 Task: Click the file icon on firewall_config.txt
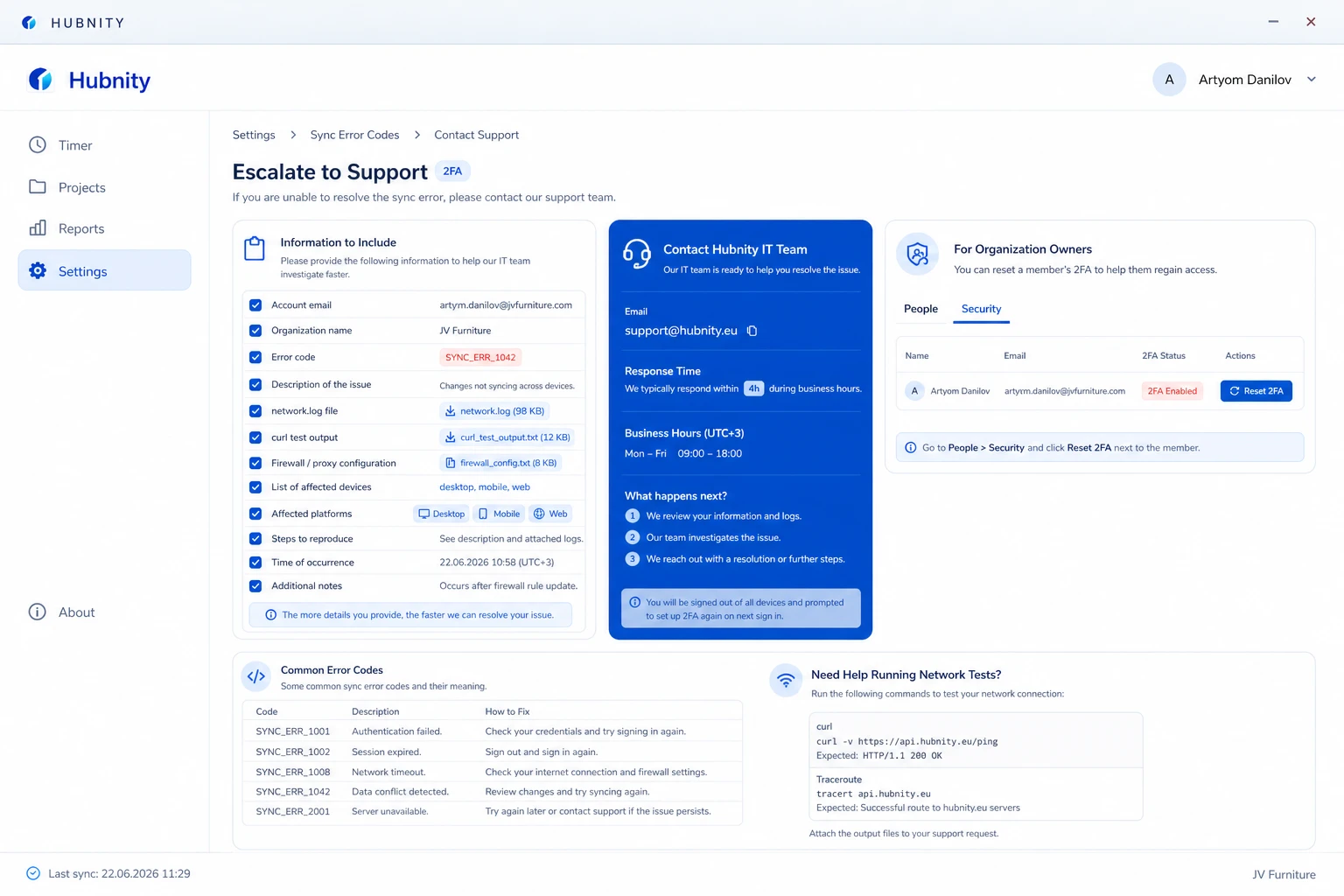(x=450, y=463)
